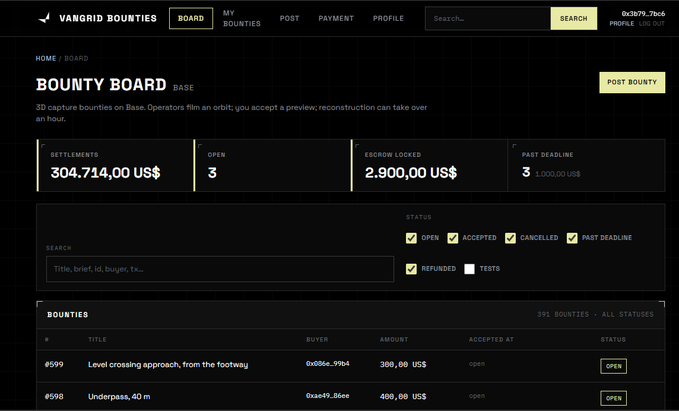Click the wallet address 0x3b79…7bc6
The image size is (679, 411).
(643, 13)
